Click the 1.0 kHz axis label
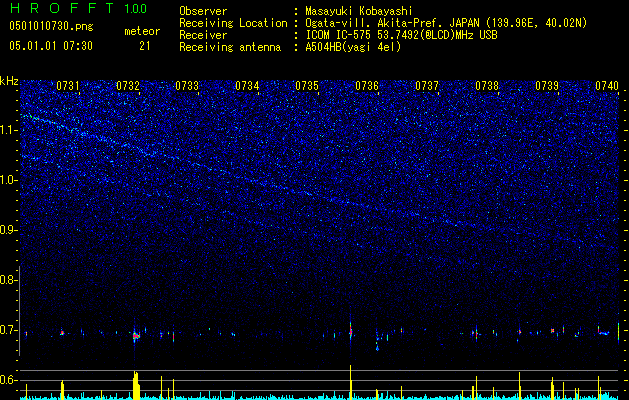 coord(8,180)
